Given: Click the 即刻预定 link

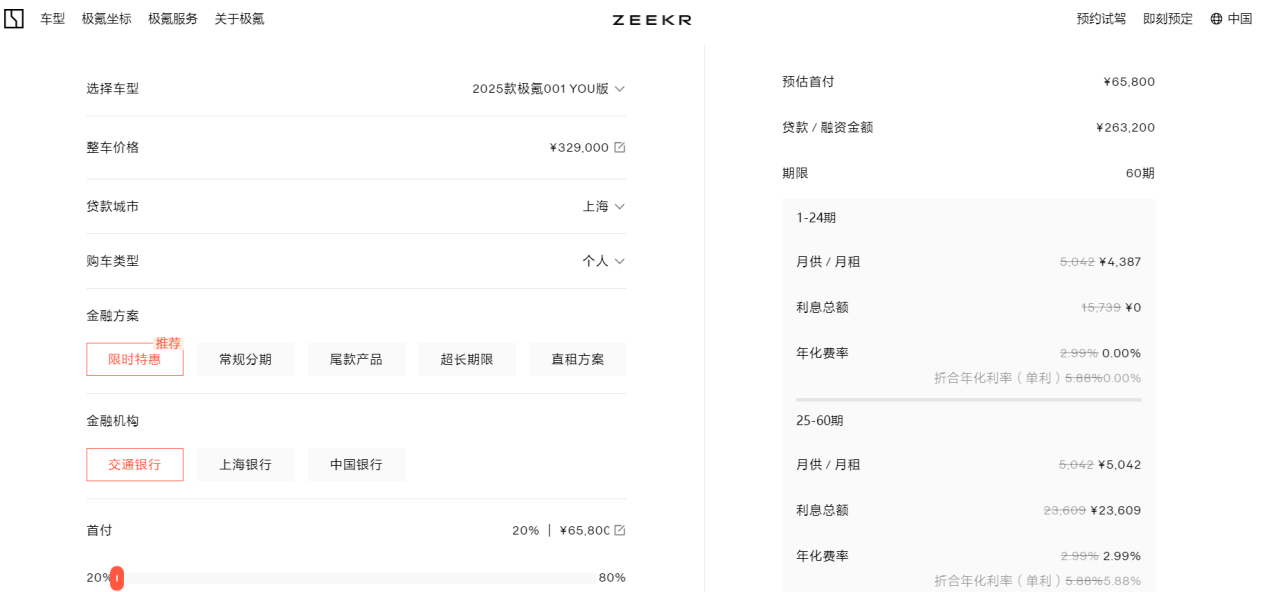Looking at the screenshot, I should (x=1168, y=18).
